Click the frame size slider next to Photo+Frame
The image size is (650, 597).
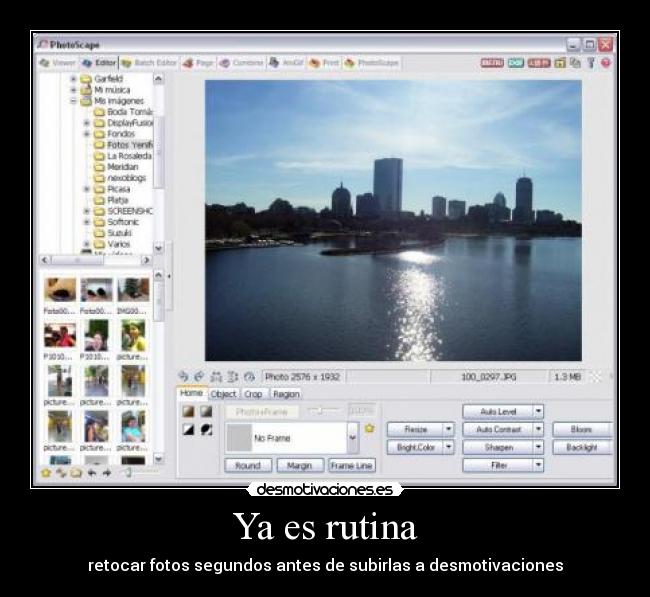[324, 411]
